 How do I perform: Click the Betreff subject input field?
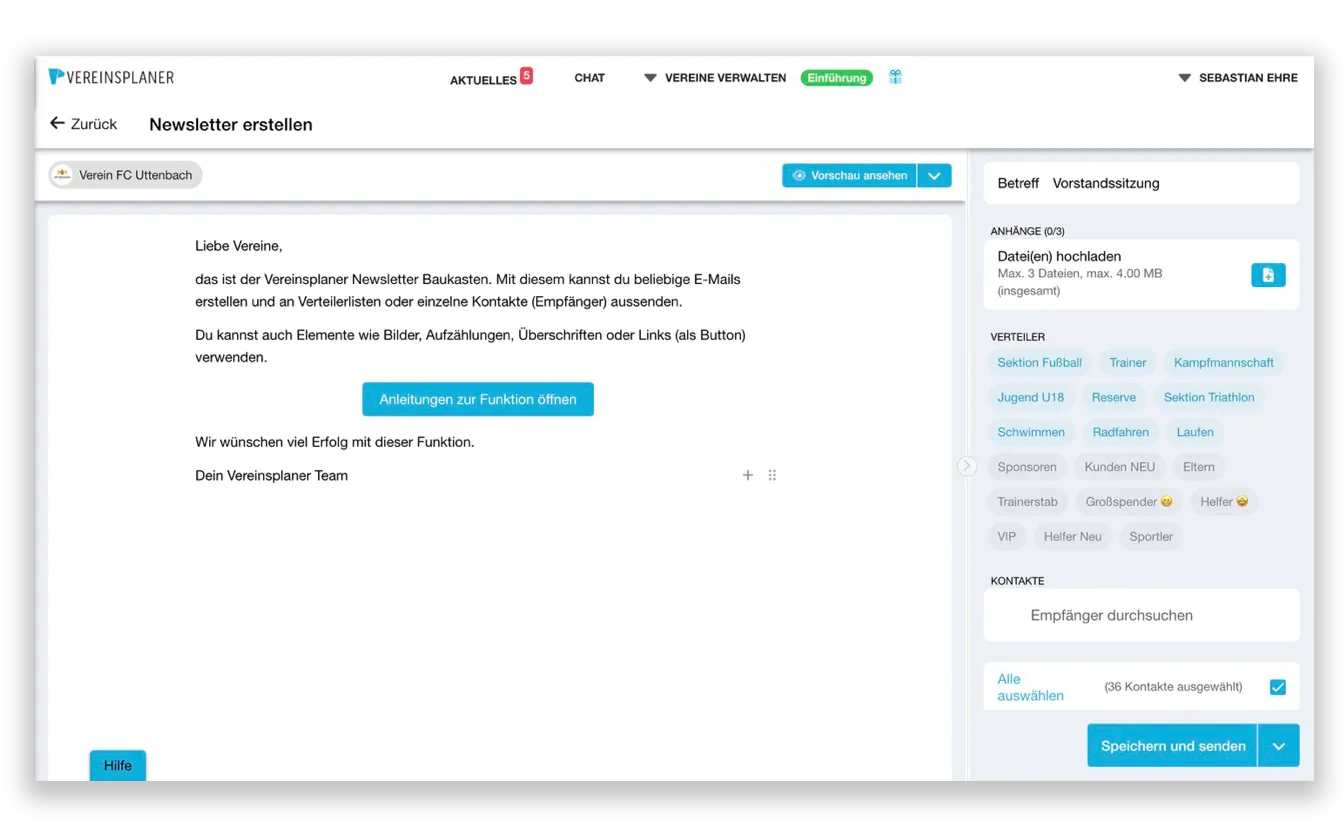click(1141, 183)
